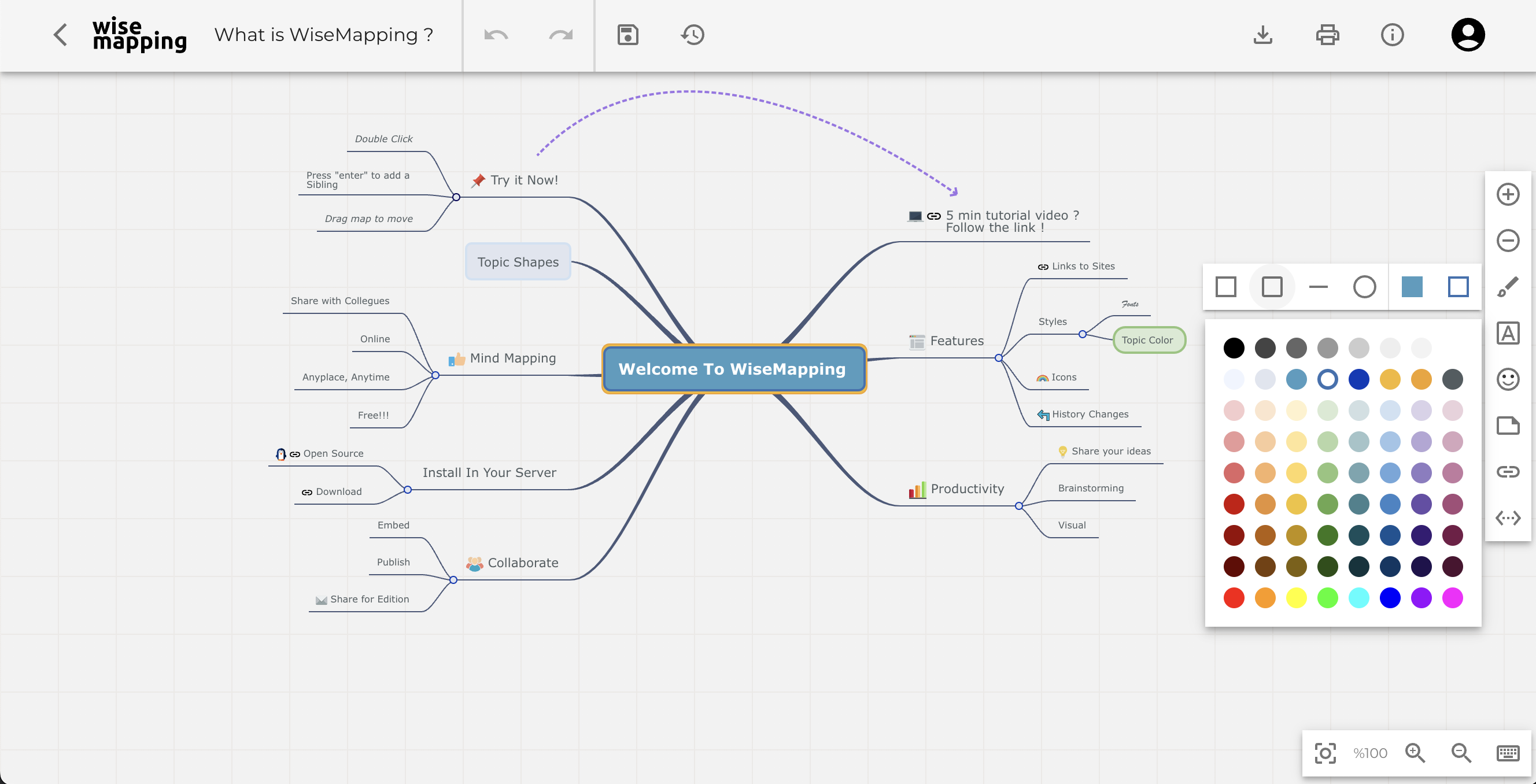The height and width of the screenshot is (784, 1536).
Task: Download the mind map
Action: click(x=1262, y=35)
